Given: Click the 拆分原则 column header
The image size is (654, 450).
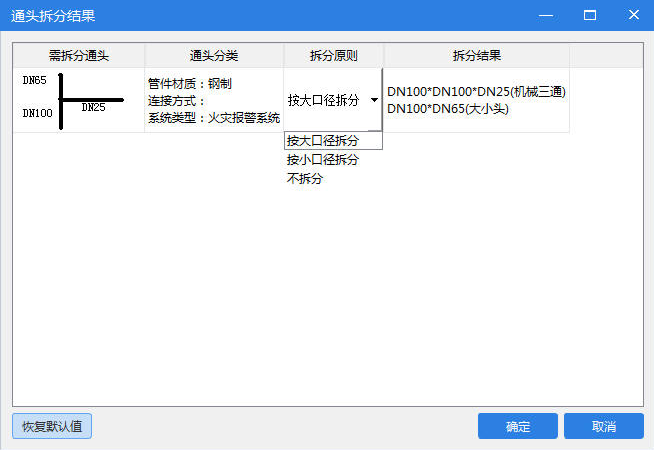Looking at the screenshot, I should click(333, 56).
